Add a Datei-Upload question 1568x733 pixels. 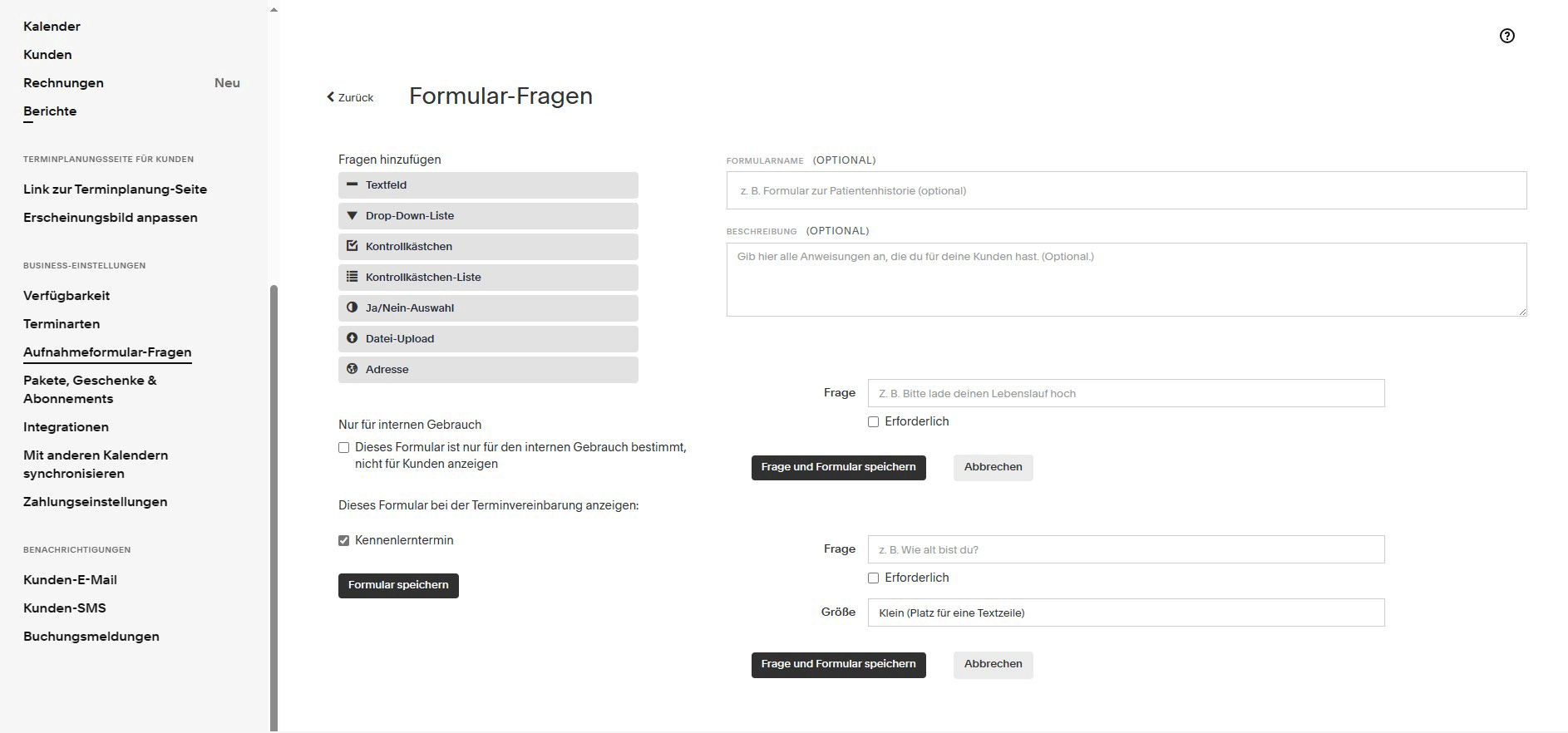click(x=488, y=339)
